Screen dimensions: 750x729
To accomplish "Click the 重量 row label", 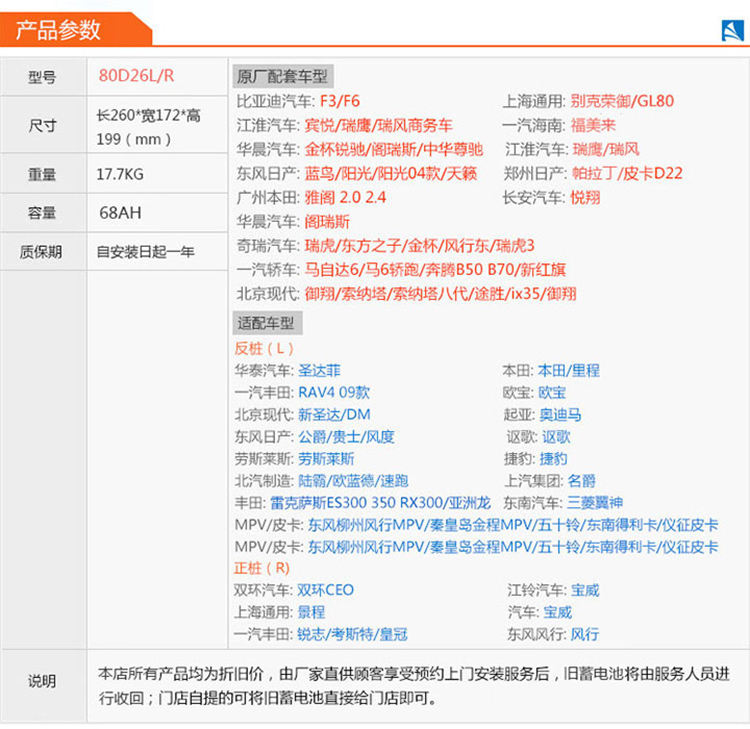I will click(42, 174).
